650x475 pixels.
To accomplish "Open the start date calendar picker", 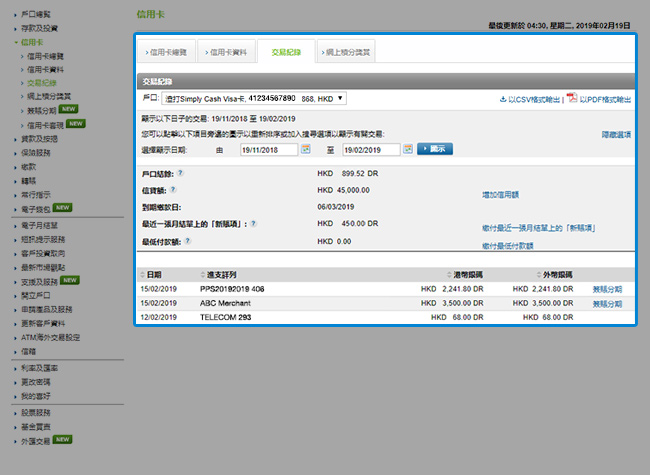I will click(x=307, y=149).
